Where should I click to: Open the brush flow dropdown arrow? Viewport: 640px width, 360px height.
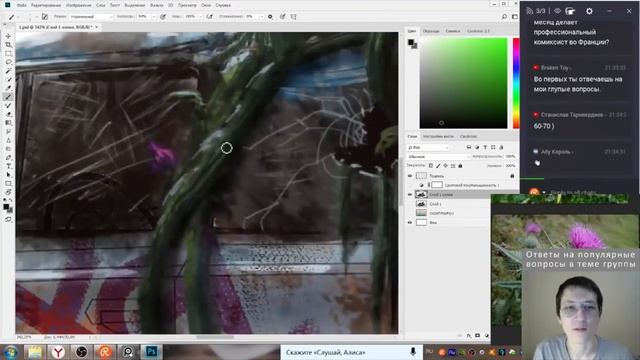[200, 17]
